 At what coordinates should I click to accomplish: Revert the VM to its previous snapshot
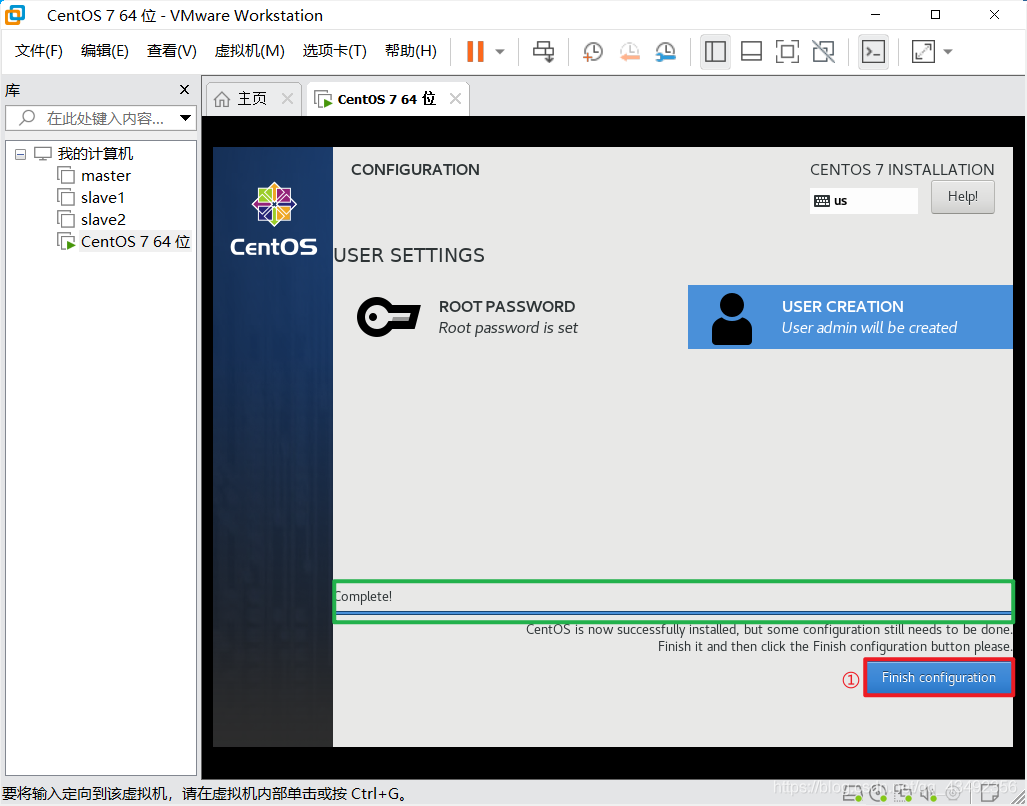(629, 52)
